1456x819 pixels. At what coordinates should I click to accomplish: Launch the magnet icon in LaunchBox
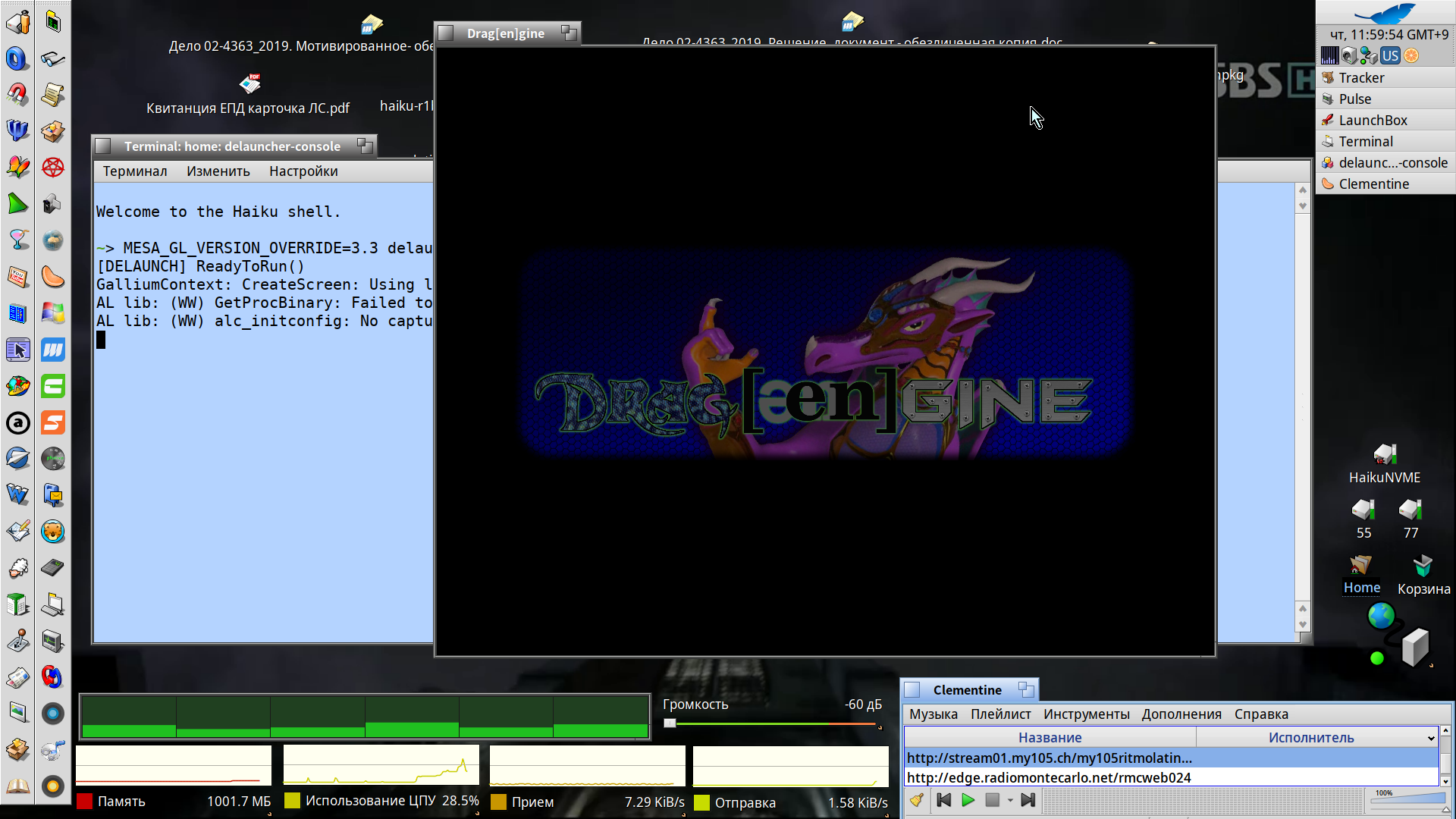click(17, 95)
